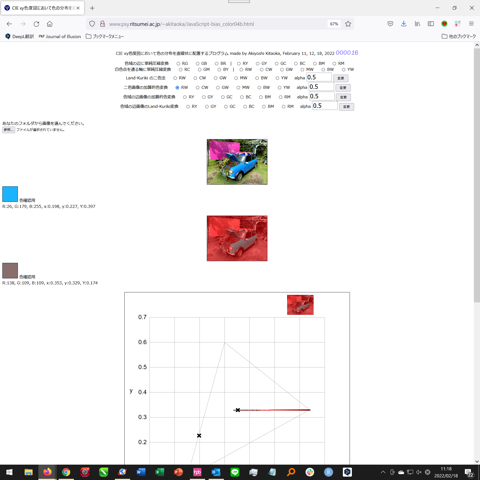
Task: Select the CIE xy chromaticity tab
Action: (43, 8)
